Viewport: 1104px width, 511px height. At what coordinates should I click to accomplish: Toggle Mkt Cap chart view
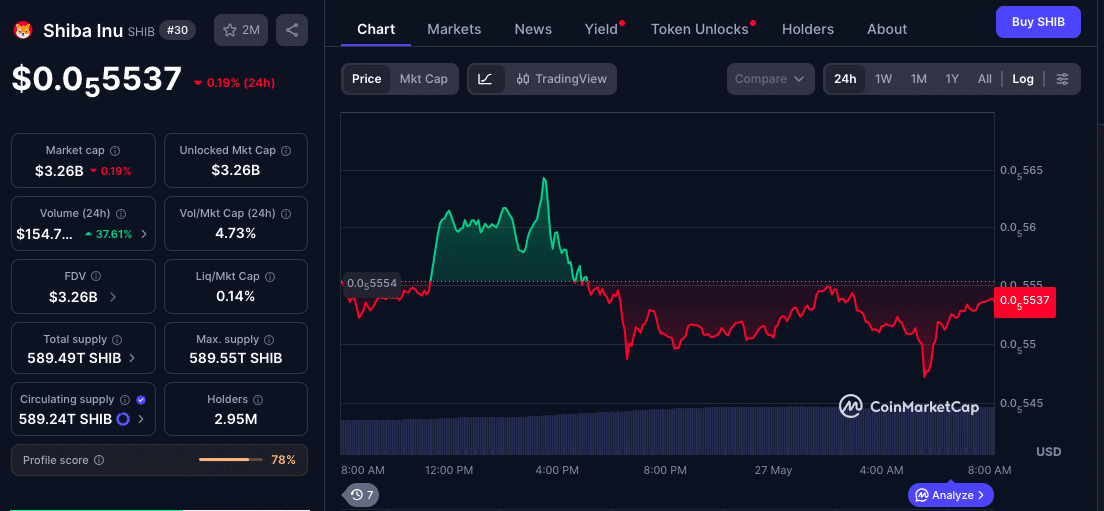424,79
